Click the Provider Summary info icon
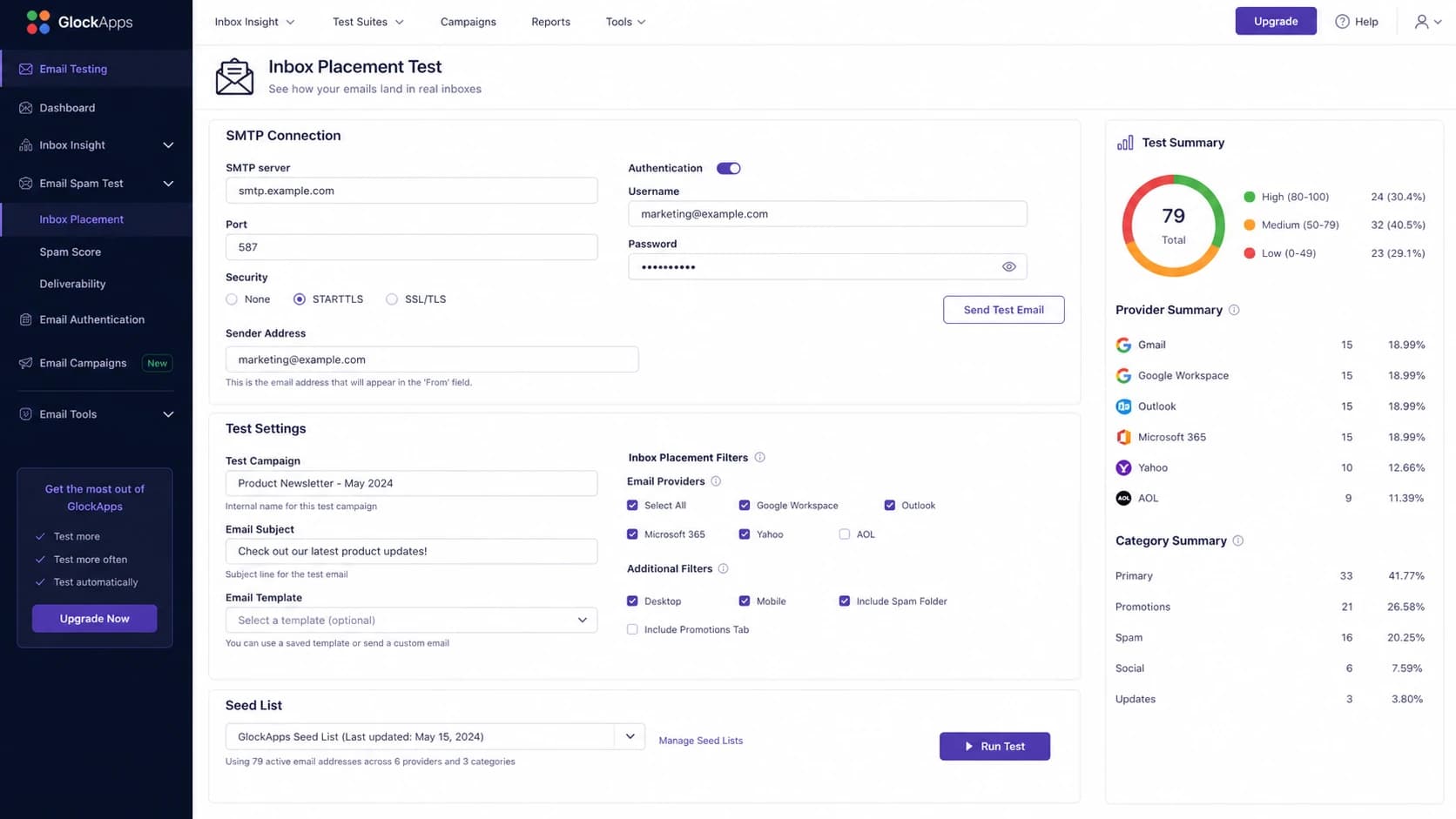Viewport: 1456px width, 819px height. 1234,310
